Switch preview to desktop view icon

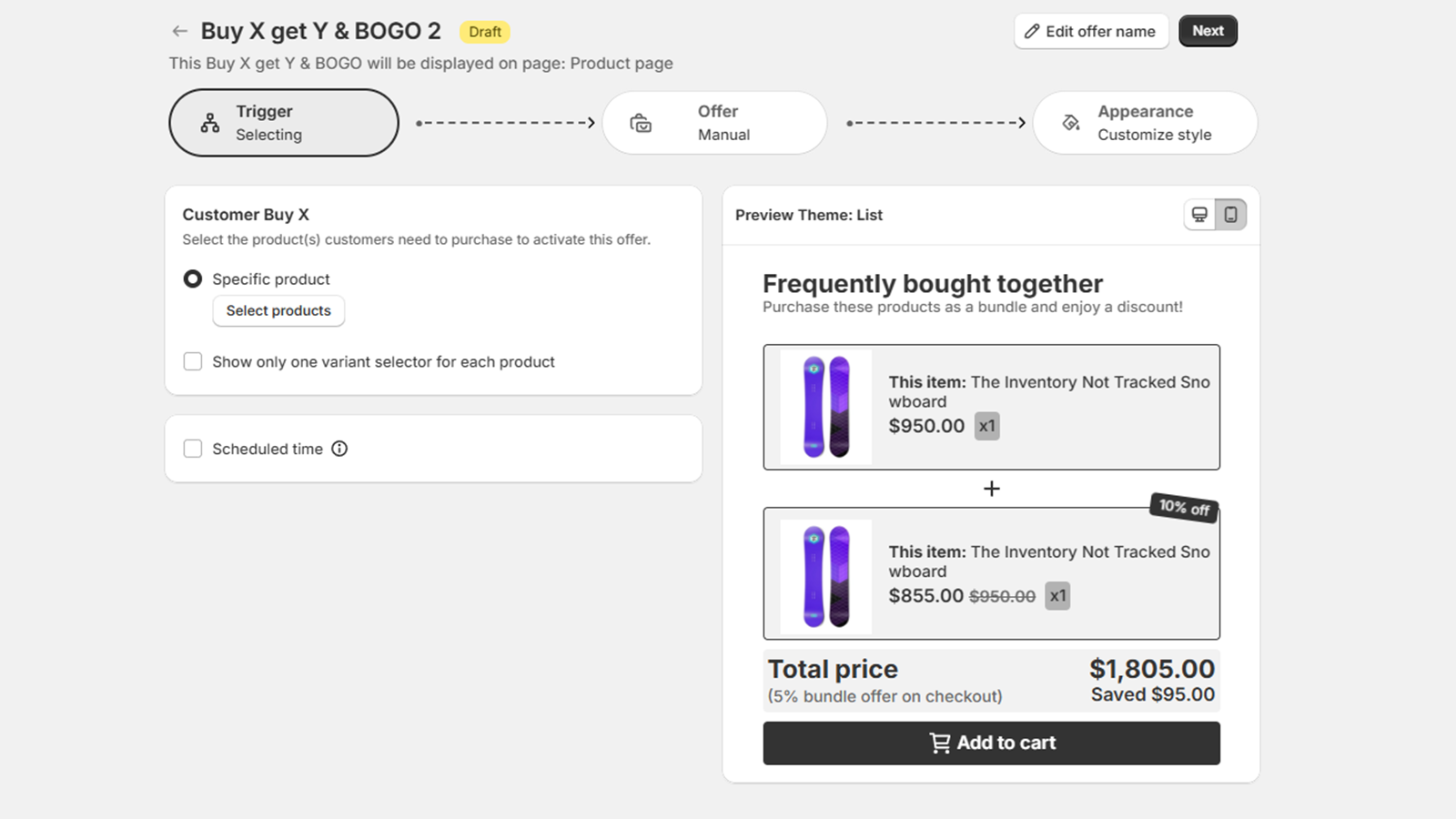tap(1199, 215)
